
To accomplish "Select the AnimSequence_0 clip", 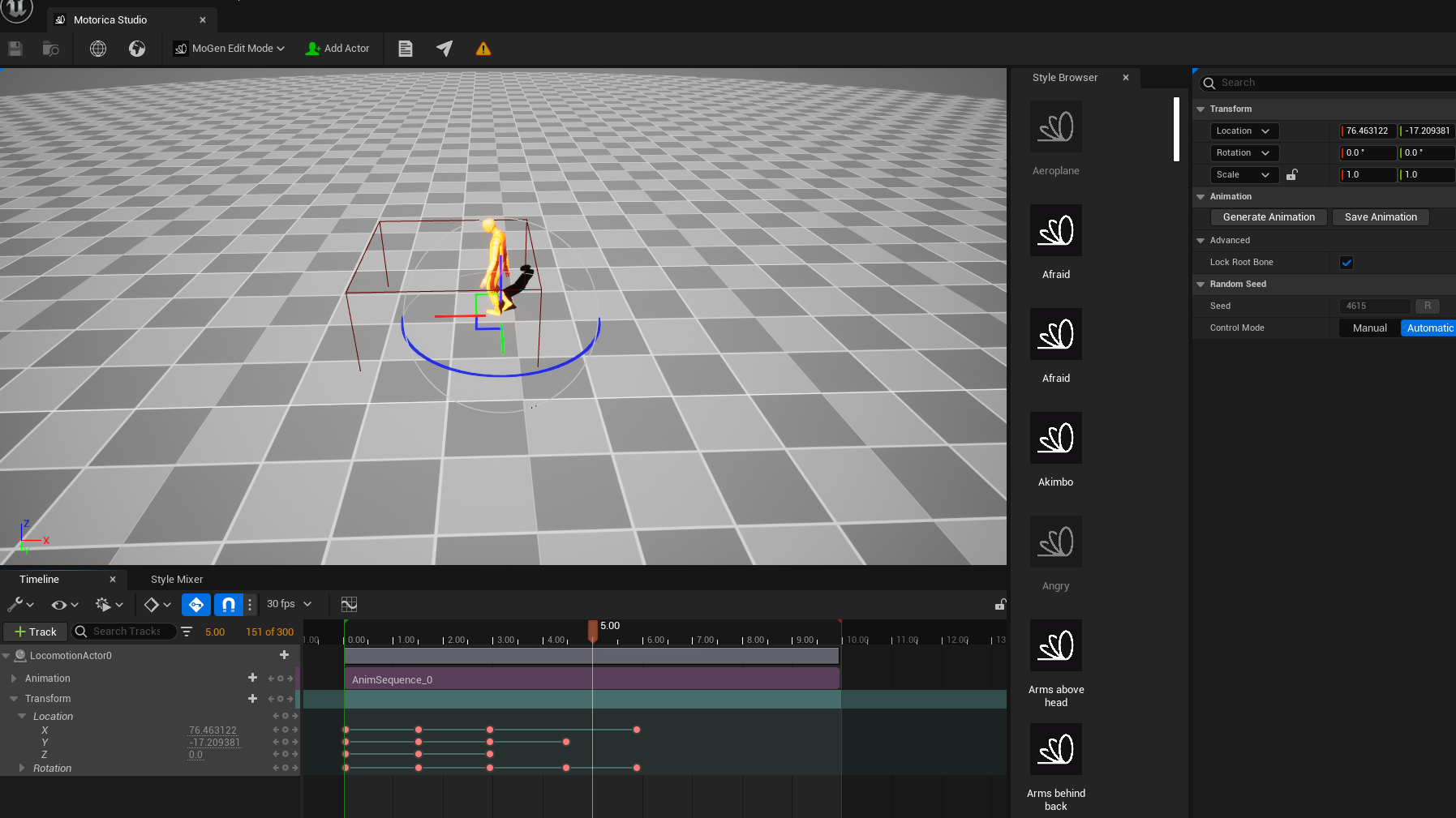I will (592, 679).
